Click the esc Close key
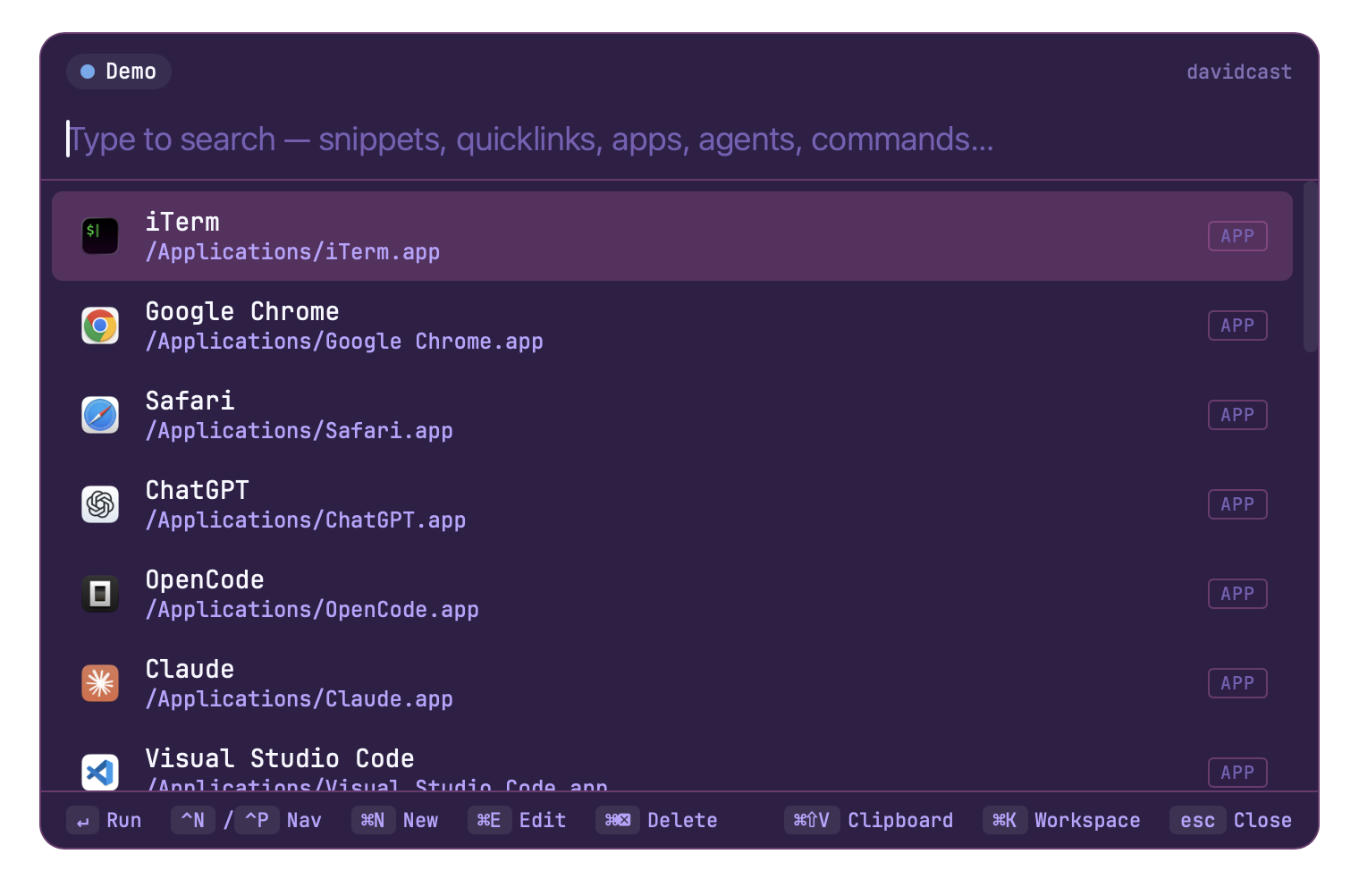The image size is (1359, 896). pos(1197,821)
